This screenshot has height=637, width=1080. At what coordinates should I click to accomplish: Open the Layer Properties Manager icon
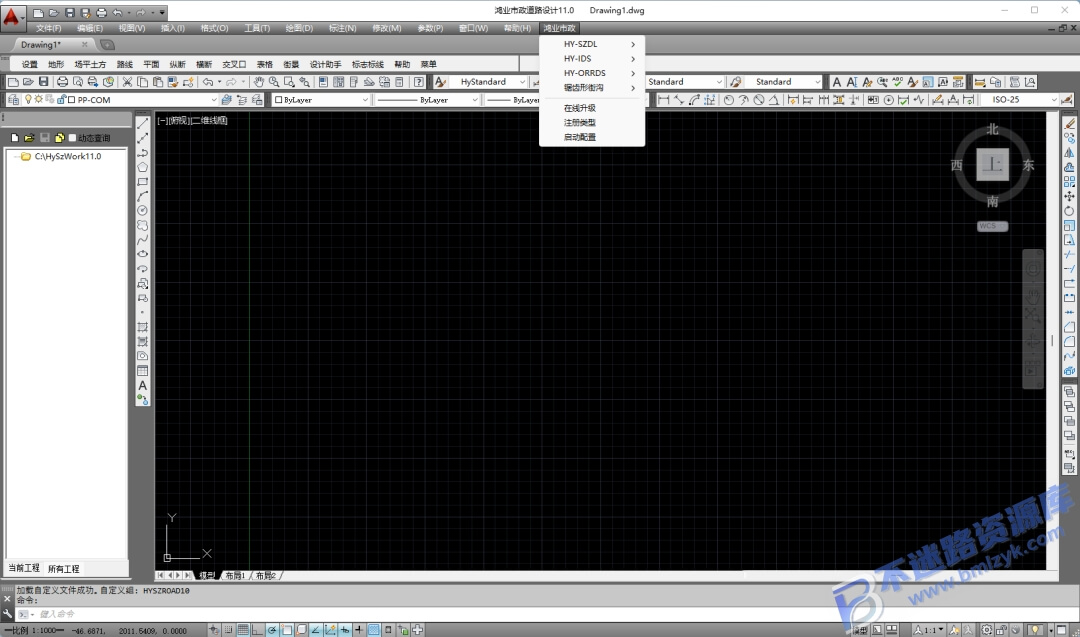pyautogui.click(x=13, y=100)
